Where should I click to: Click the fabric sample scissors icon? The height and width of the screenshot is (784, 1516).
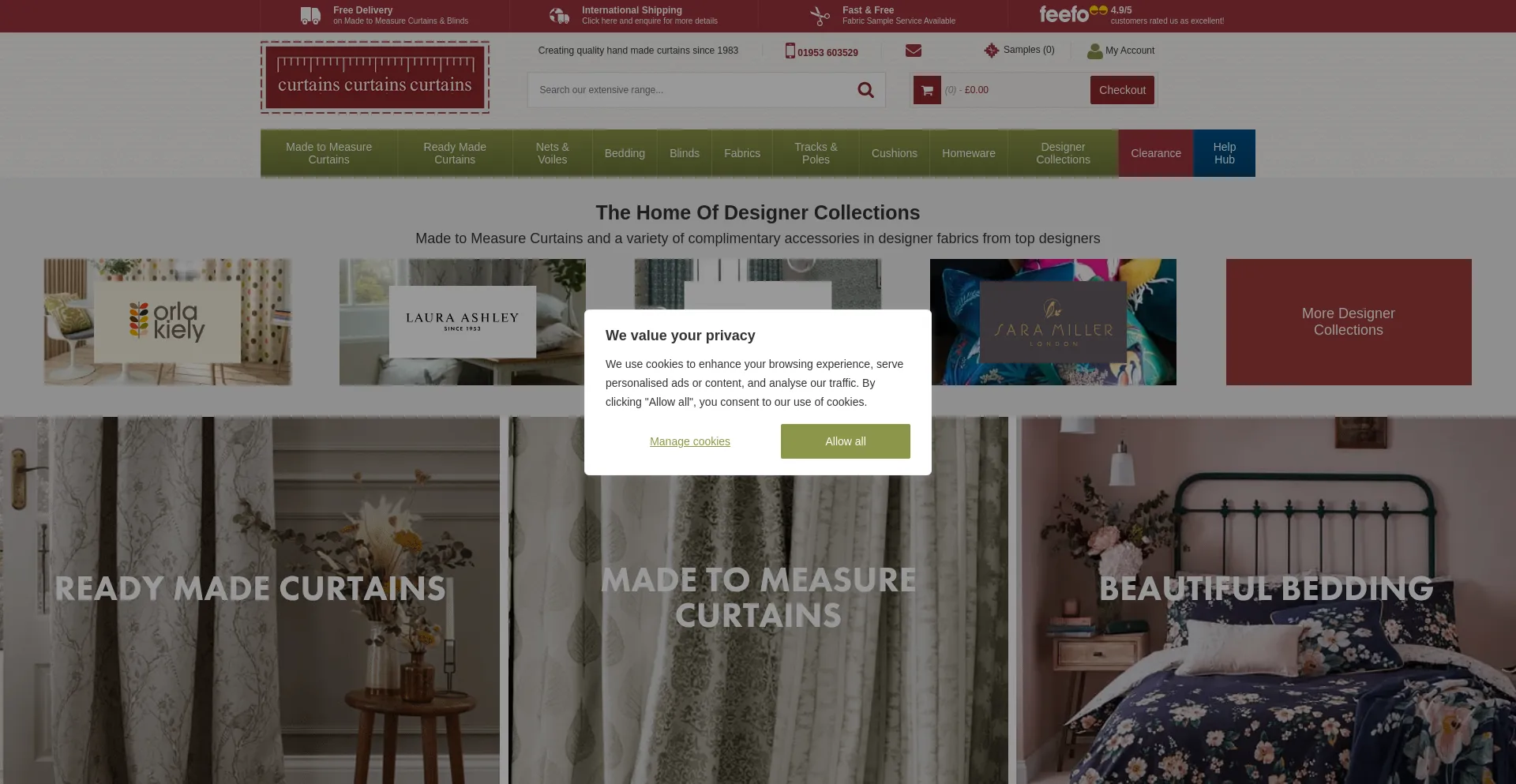click(820, 16)
